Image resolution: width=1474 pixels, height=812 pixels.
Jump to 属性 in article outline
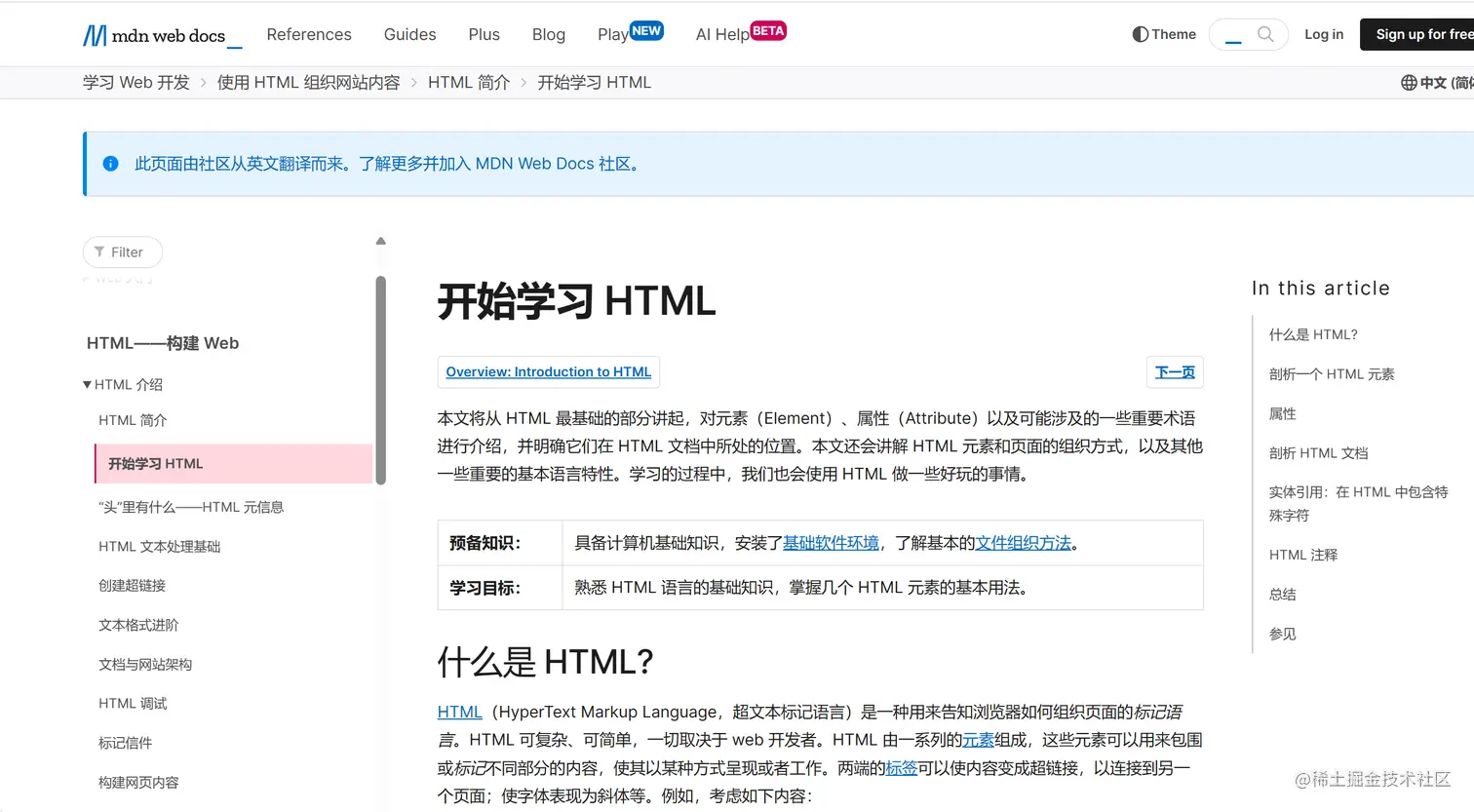pos(1283,413)
